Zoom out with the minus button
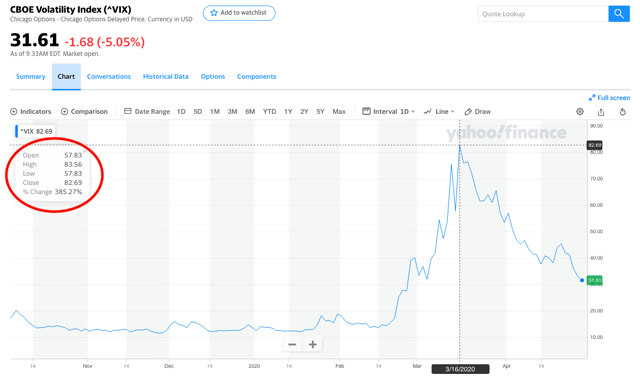 point(292,344)
